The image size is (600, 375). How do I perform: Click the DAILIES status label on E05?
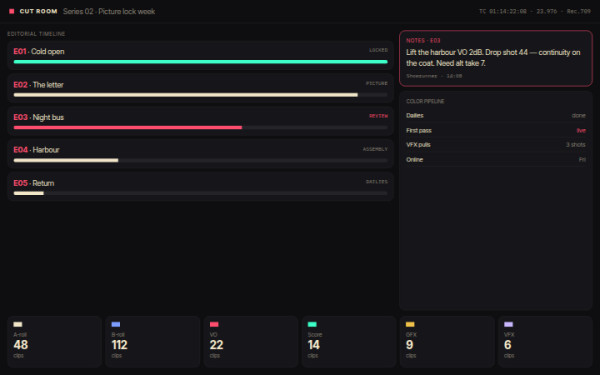click(x=377, y=182)
